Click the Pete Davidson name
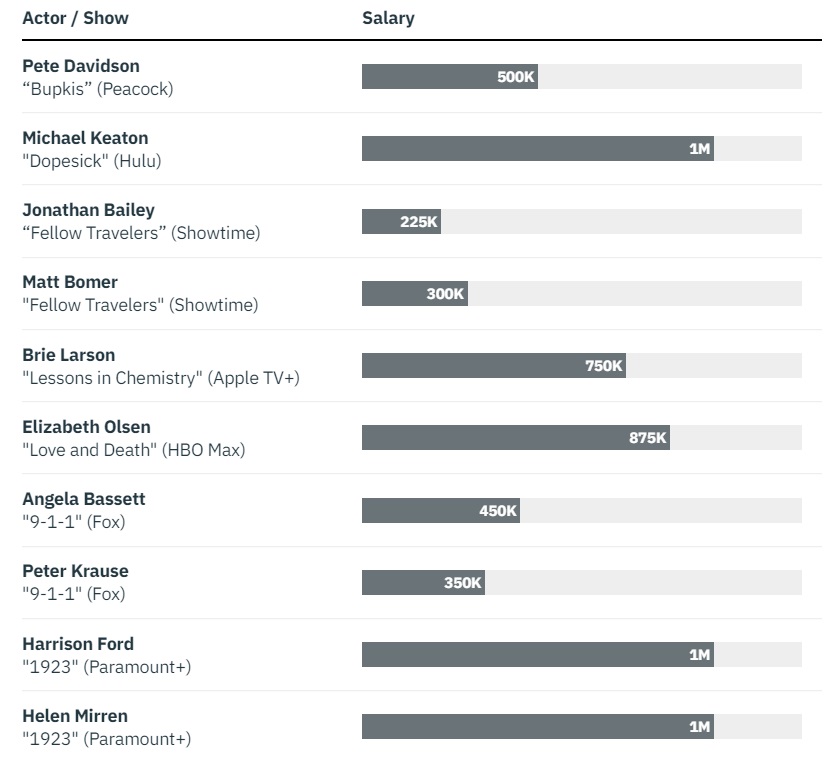 [81, 66]
